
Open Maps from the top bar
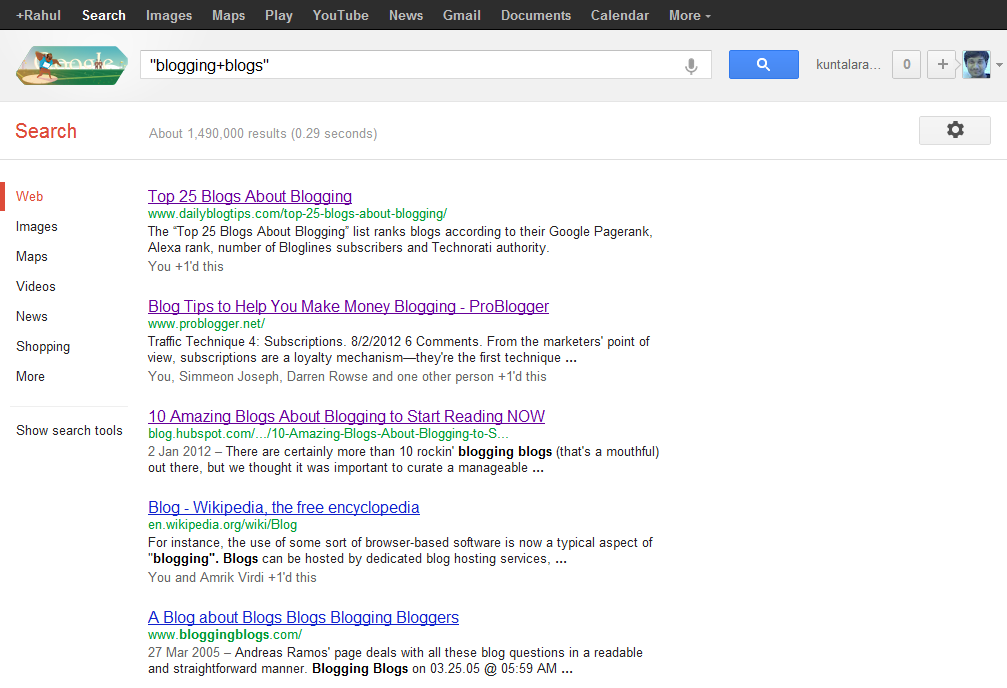229,15
